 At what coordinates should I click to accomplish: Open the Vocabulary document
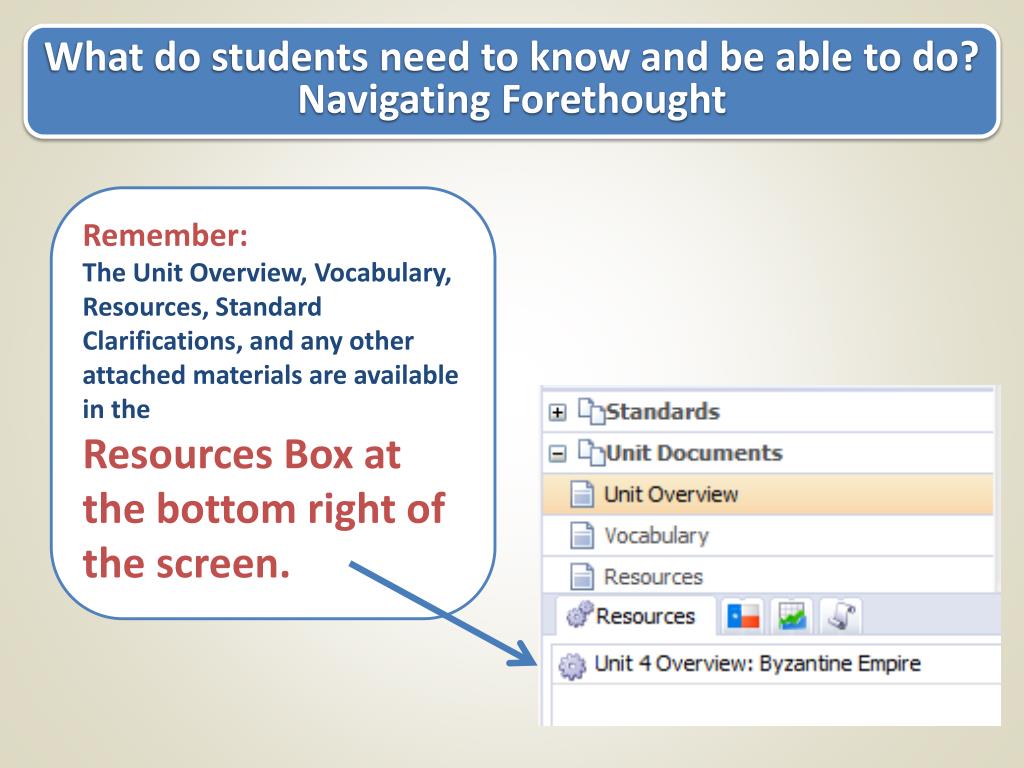click(x=767, y=536)
